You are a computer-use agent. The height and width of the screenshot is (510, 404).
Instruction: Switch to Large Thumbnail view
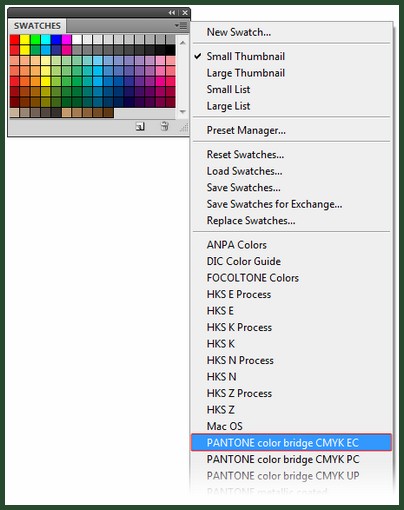(245, 73)
